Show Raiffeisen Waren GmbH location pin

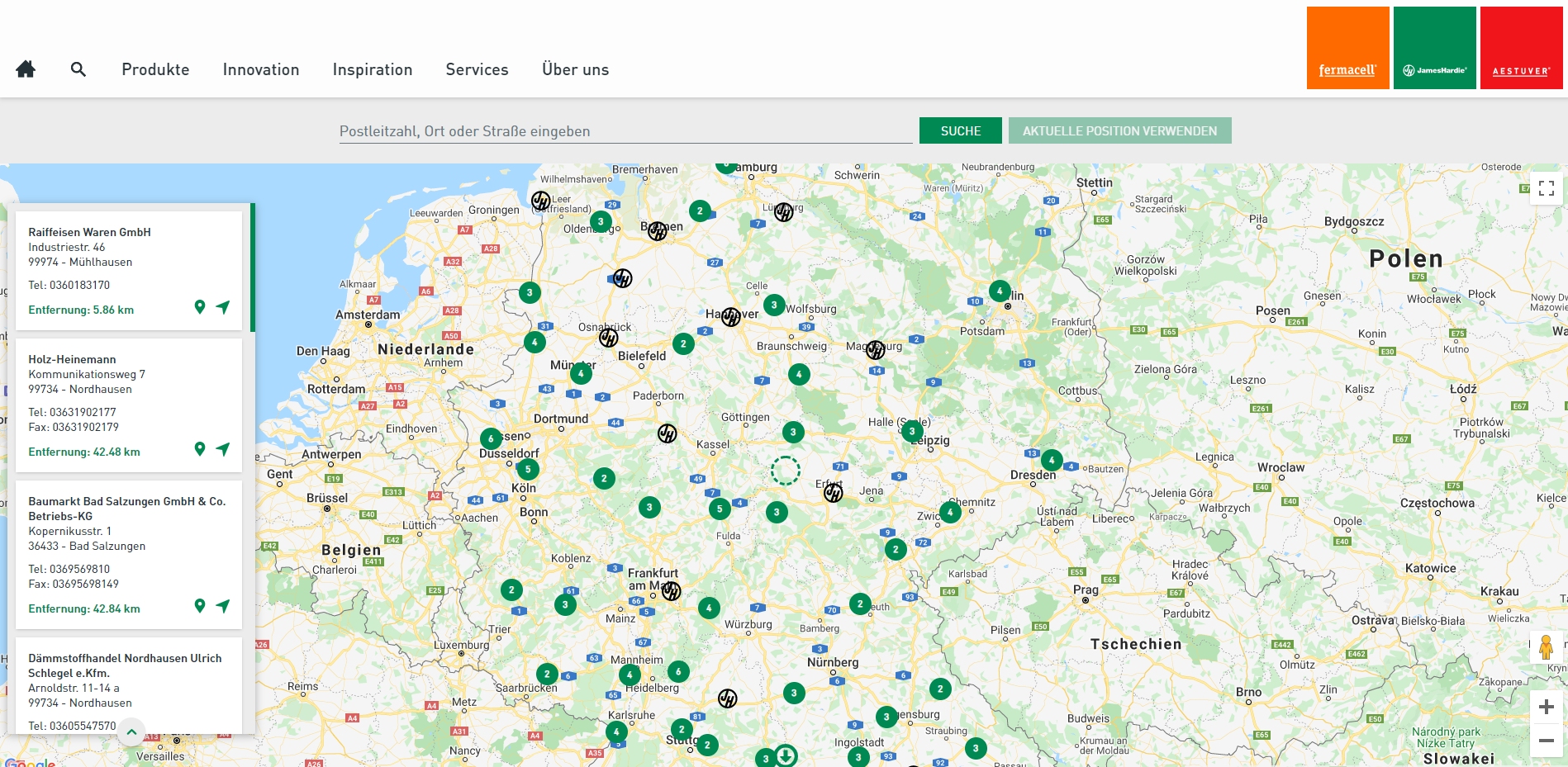click(x=199, y=307)
